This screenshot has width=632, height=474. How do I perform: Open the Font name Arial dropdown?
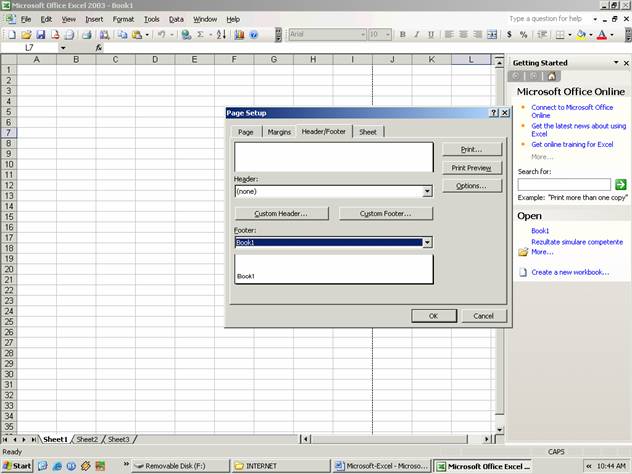[x=362, y=35]
